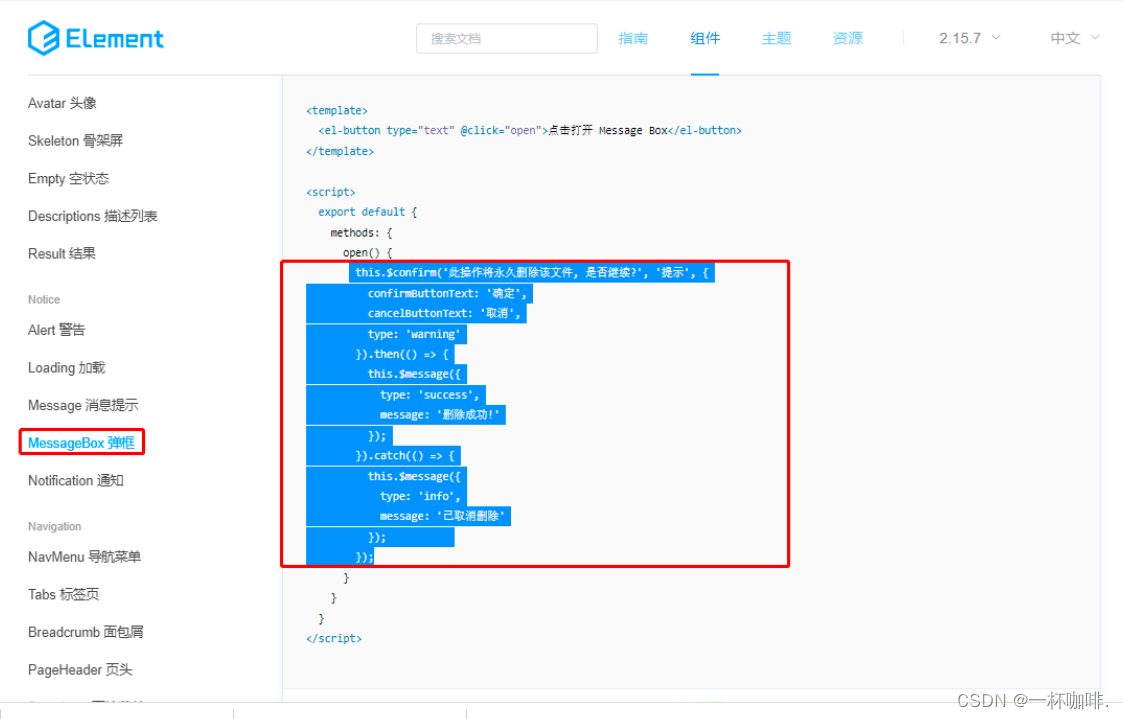The image size is (1123, 719).
Task: Open Message 消息提示 in sidebar
Action: [83, 405]
